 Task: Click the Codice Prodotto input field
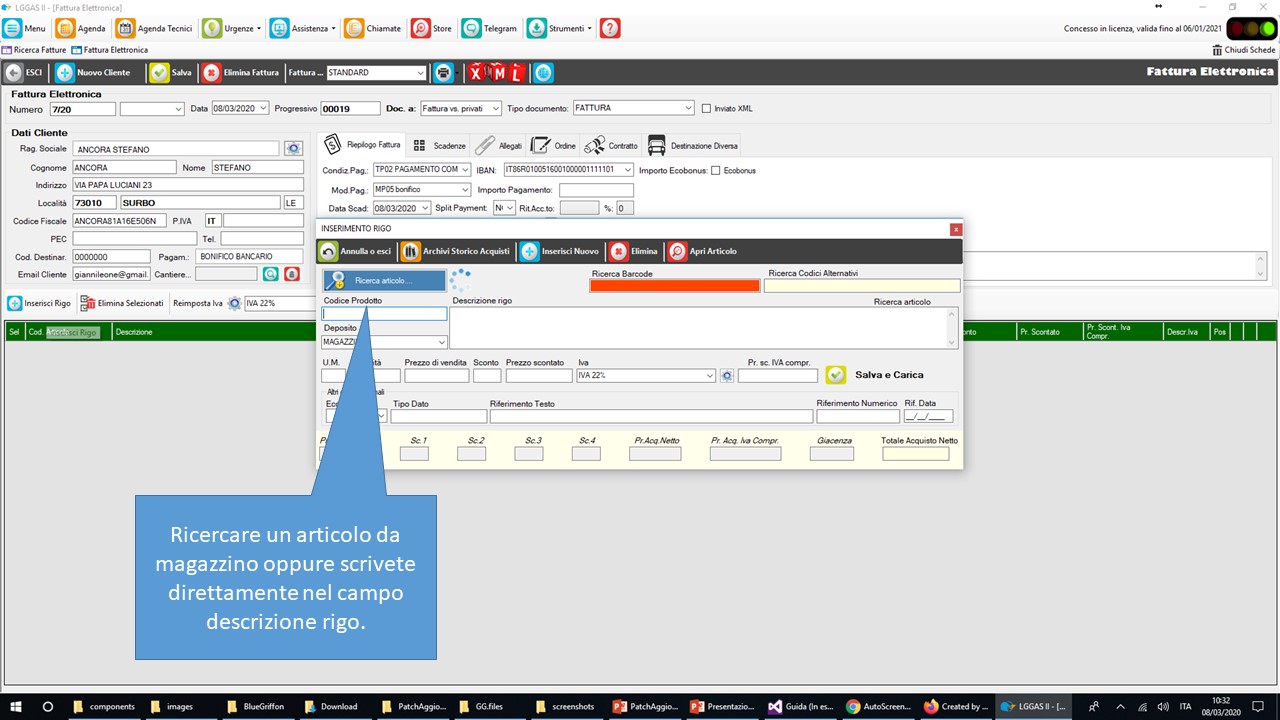[x=384, y=314]
